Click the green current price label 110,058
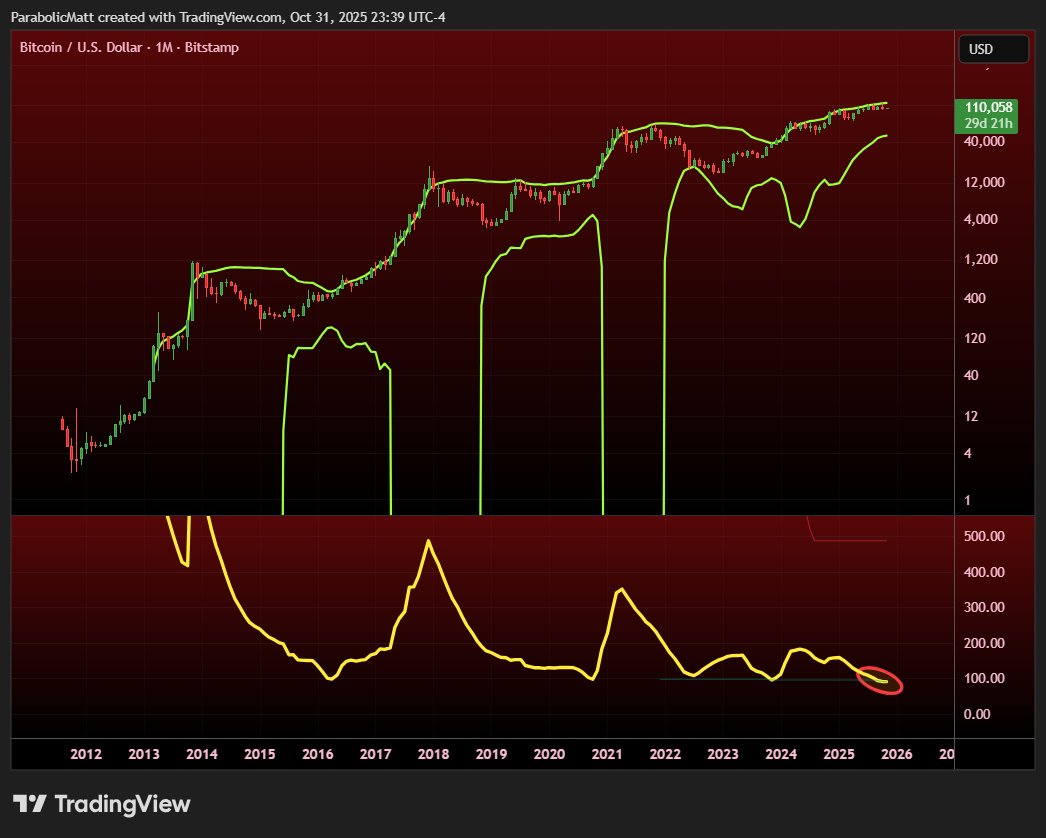Viewport: 1046px width, 838px height. coord(991,106)
